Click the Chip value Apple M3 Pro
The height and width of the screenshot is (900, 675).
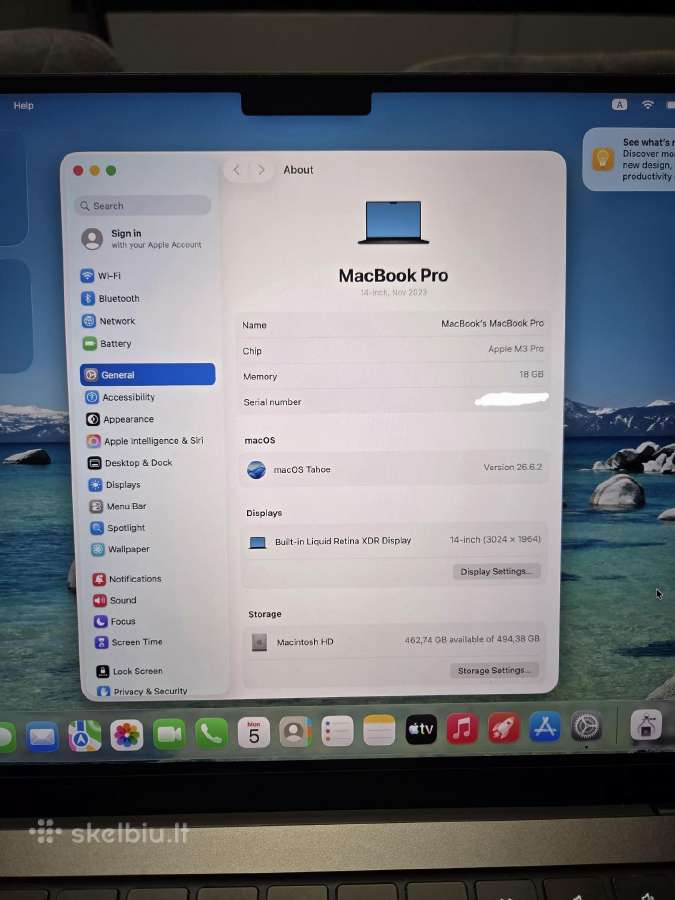[515, 348]
